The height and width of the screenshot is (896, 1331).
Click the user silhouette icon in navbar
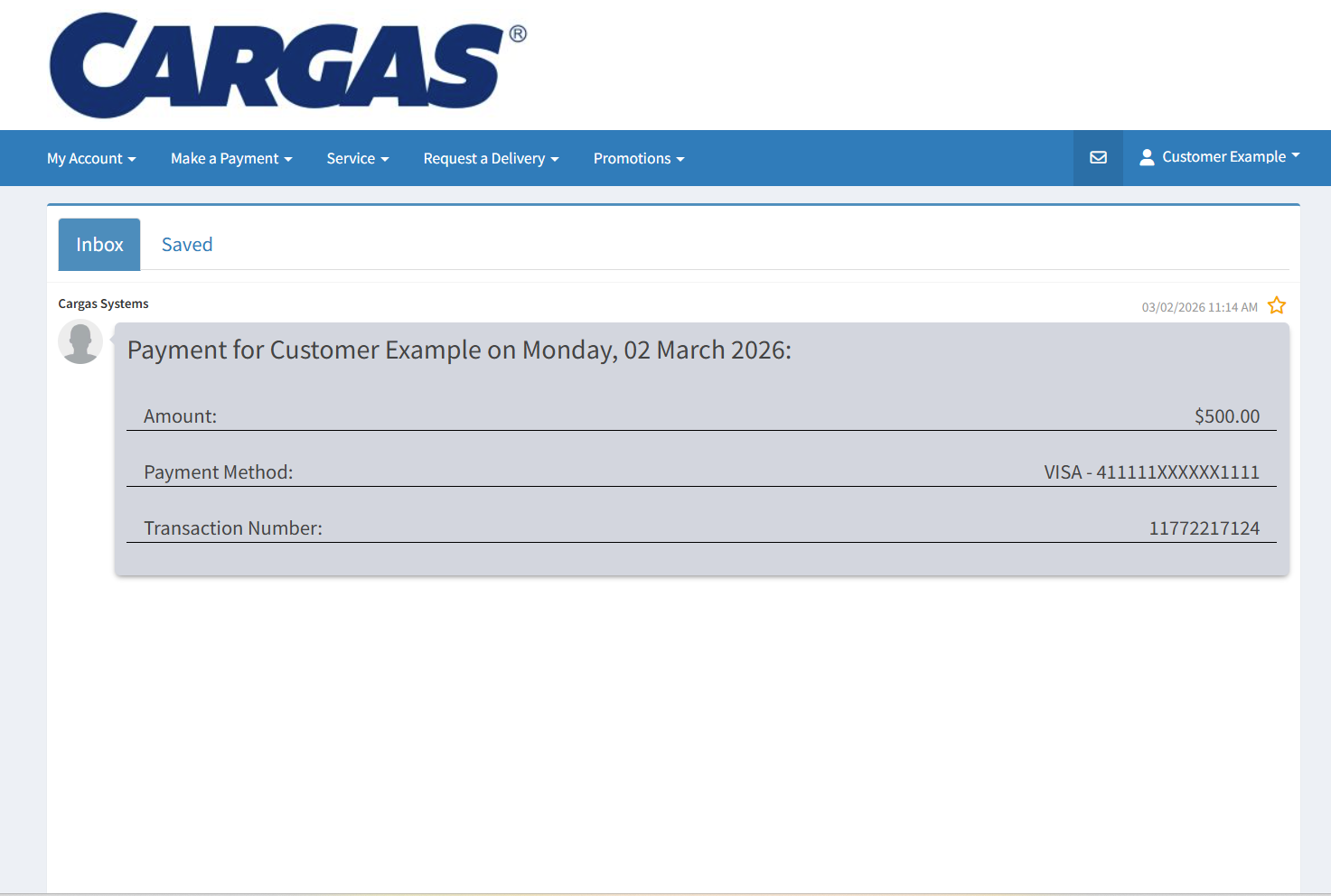pyautogui.click(x=1147, y=158)
